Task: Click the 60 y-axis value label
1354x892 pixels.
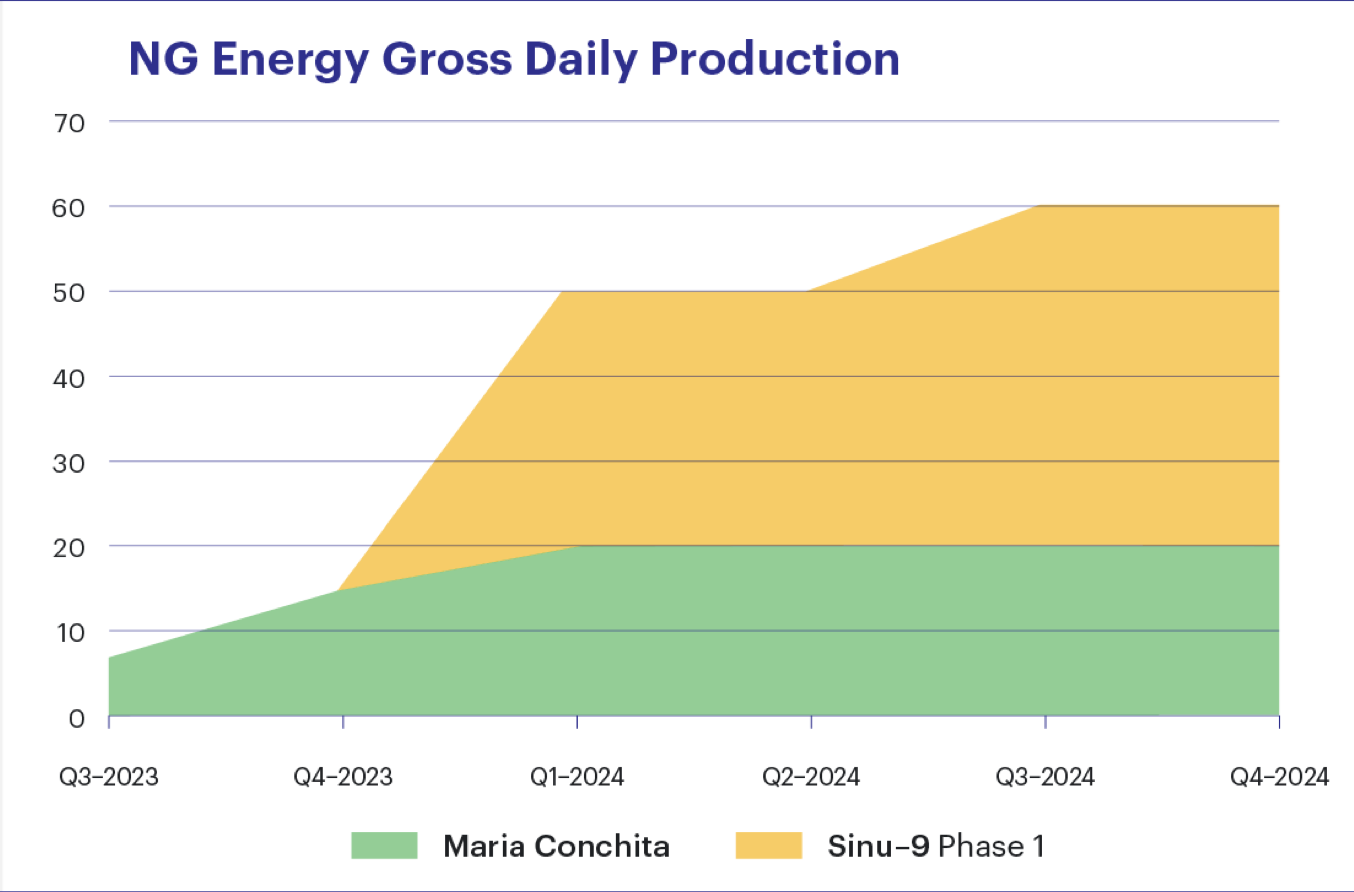Action: pyautogui.click(x=74, y=207)
